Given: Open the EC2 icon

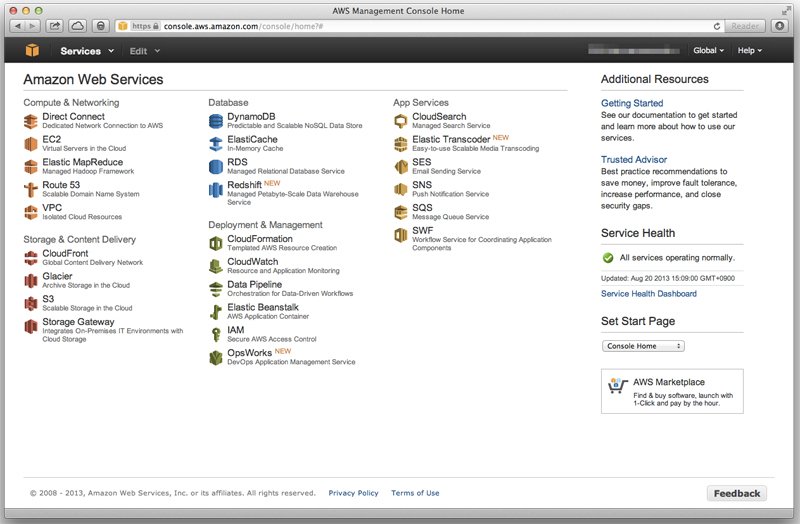Looking at the screenshot, I should tap(31, 144).
